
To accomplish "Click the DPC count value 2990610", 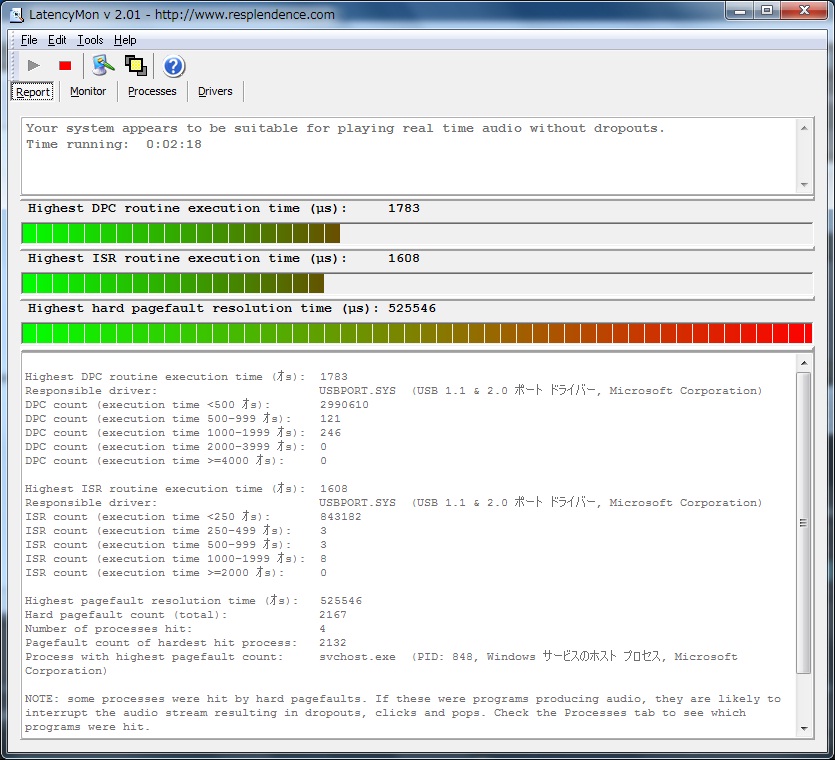I will pyautogui.click(x=344, y=405).
